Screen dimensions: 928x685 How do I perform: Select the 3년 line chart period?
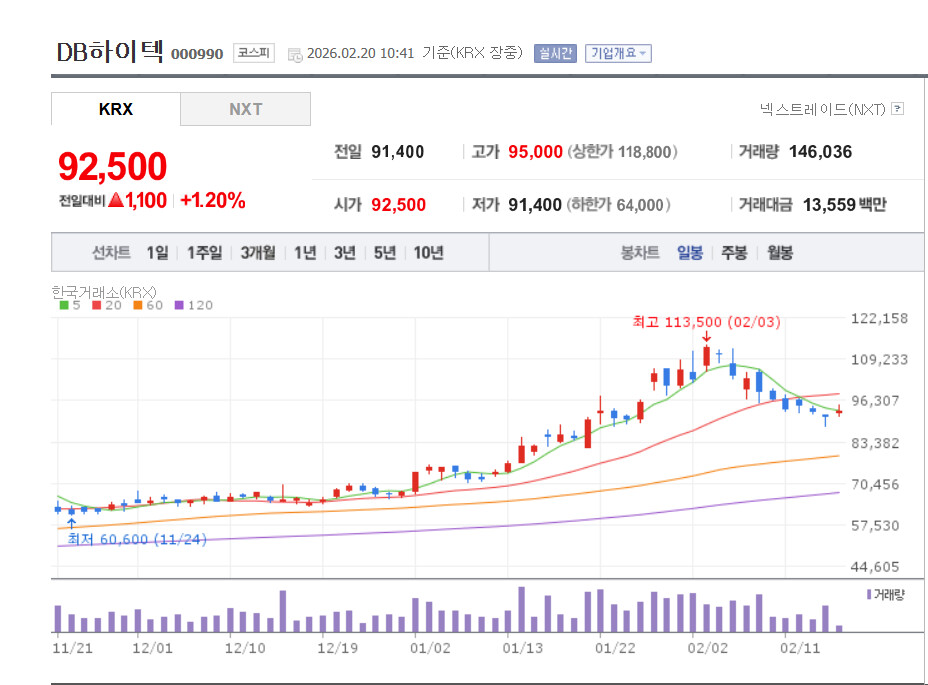click(x=345, y=253)
